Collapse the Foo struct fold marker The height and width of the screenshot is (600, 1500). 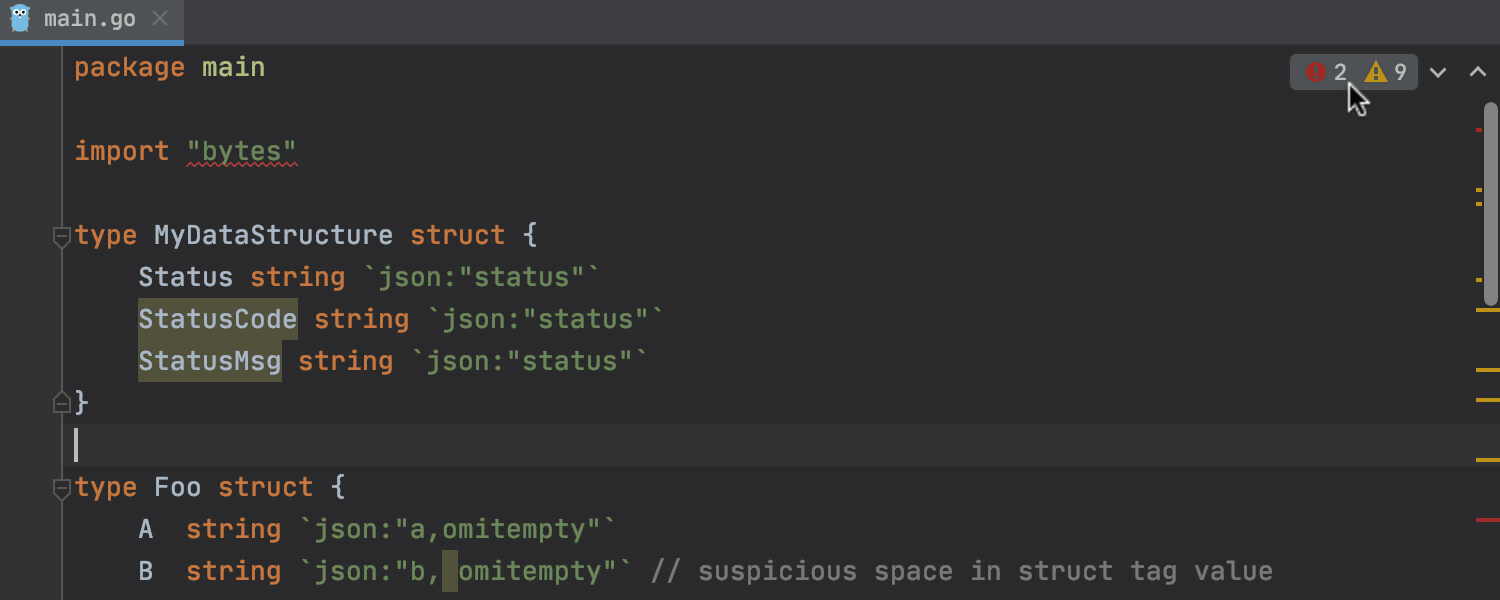coord(61,488)
